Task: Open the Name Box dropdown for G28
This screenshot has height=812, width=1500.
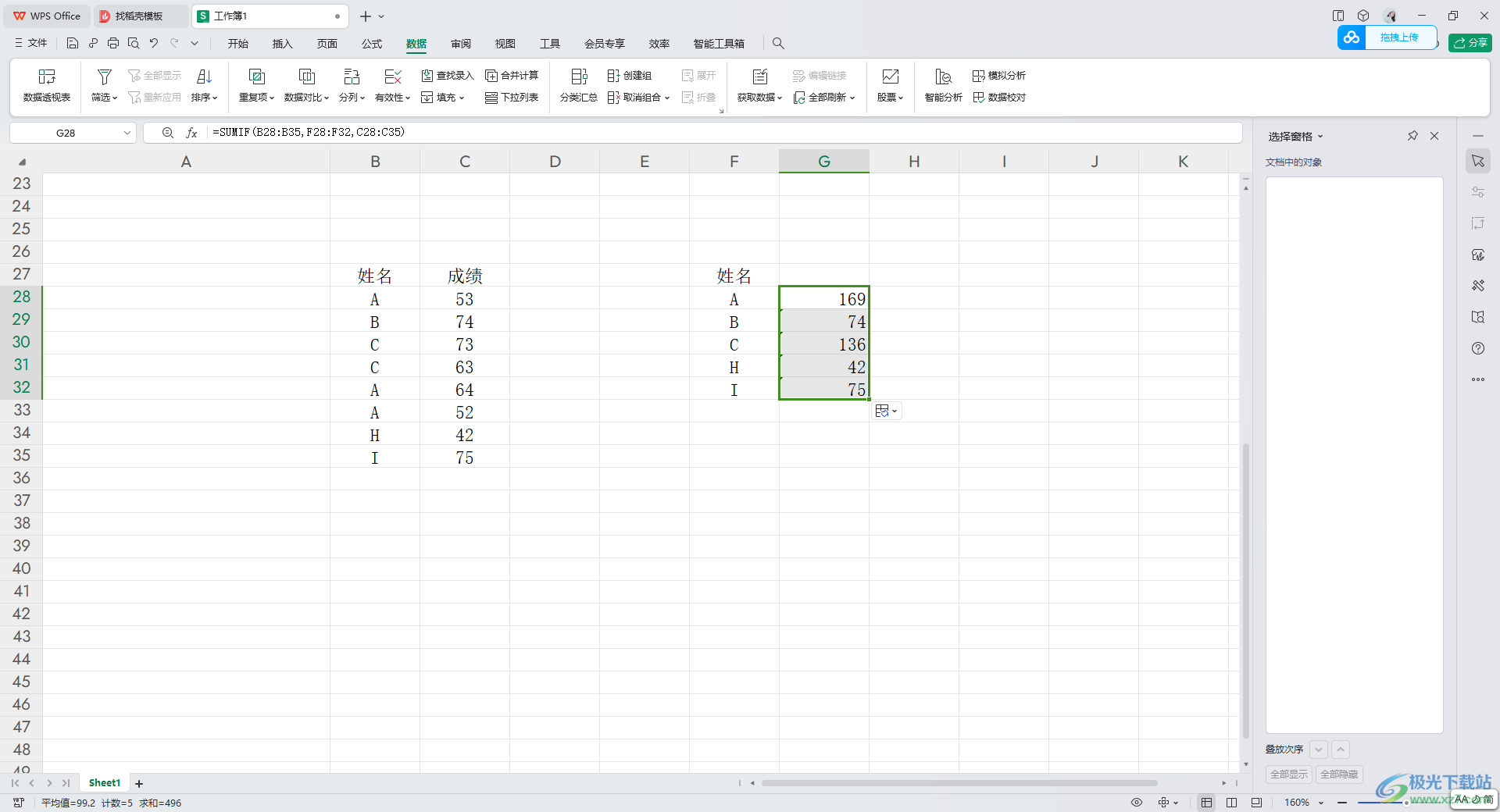Action: point(127,133)
